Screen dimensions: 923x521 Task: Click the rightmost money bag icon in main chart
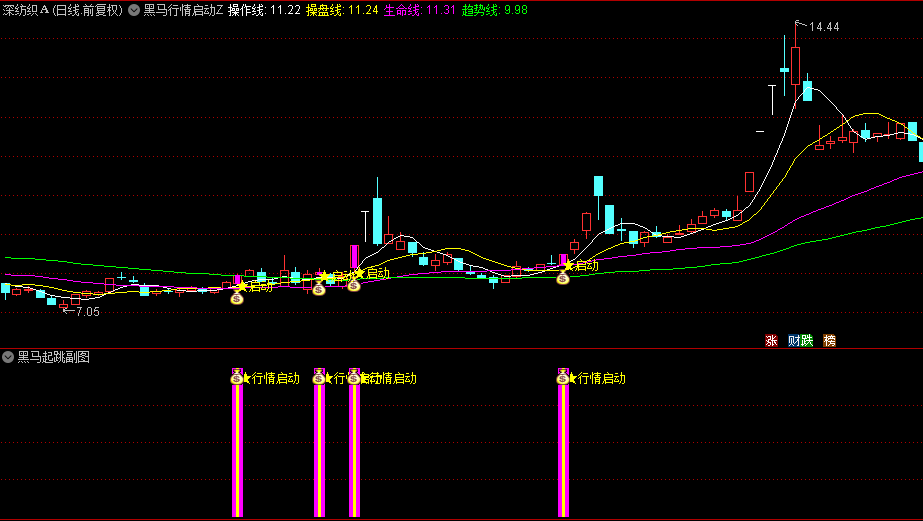point(563,278)
